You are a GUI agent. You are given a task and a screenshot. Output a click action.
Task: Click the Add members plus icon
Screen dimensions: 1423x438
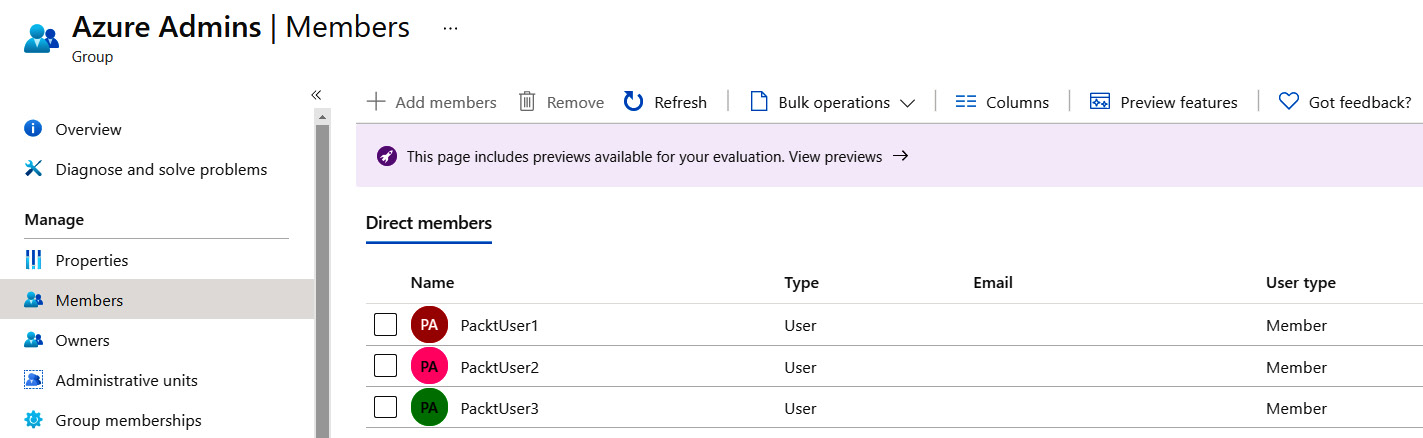tap(376, 102)
